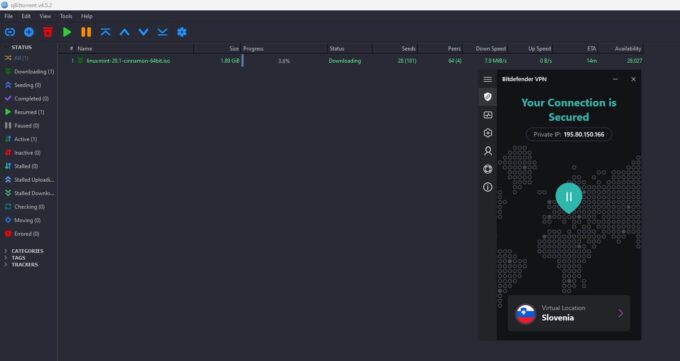Click the green Resume play icon
Viewport: 680px width, 361px height.
(x=67, y=32)
